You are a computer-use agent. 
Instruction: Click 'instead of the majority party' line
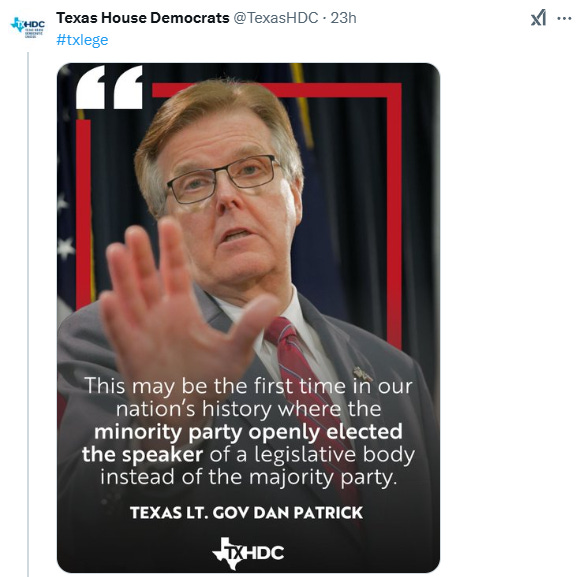point(248,477)
